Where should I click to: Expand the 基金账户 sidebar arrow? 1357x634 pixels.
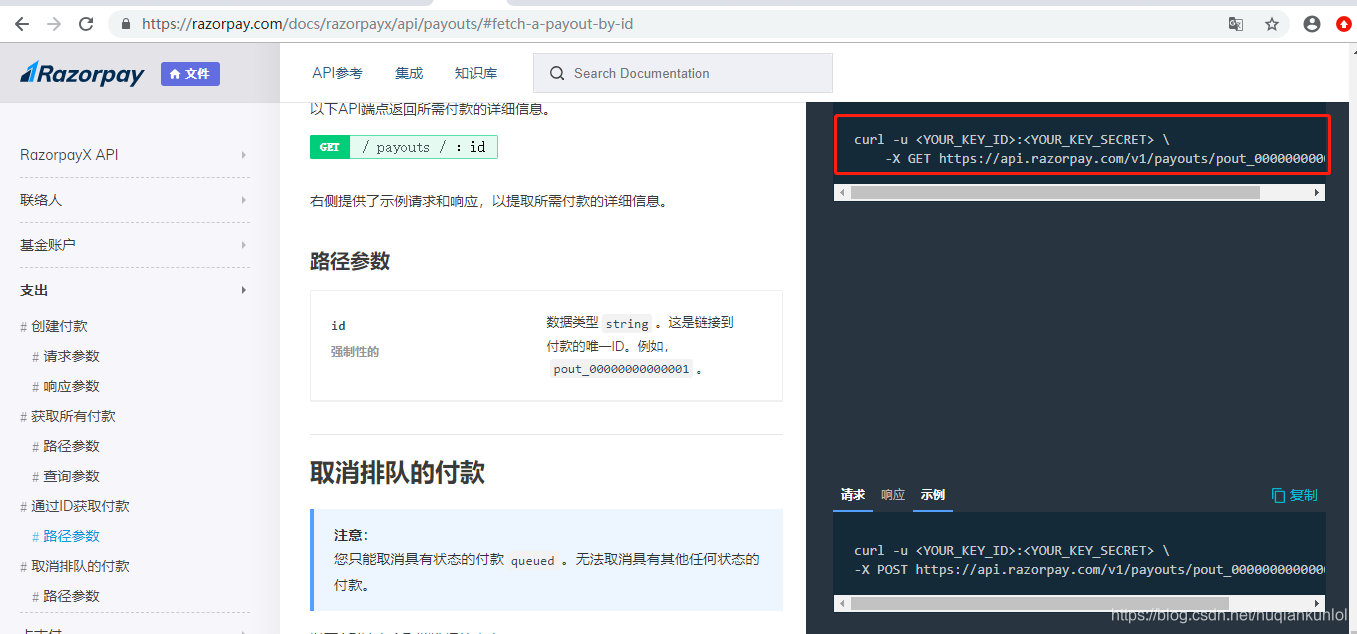pos(244,245)
